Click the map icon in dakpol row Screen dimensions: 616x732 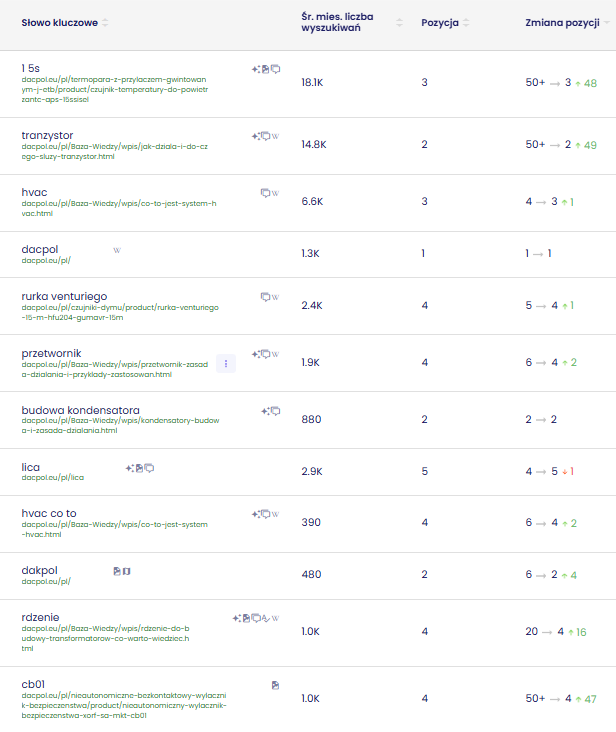(127, 571)
